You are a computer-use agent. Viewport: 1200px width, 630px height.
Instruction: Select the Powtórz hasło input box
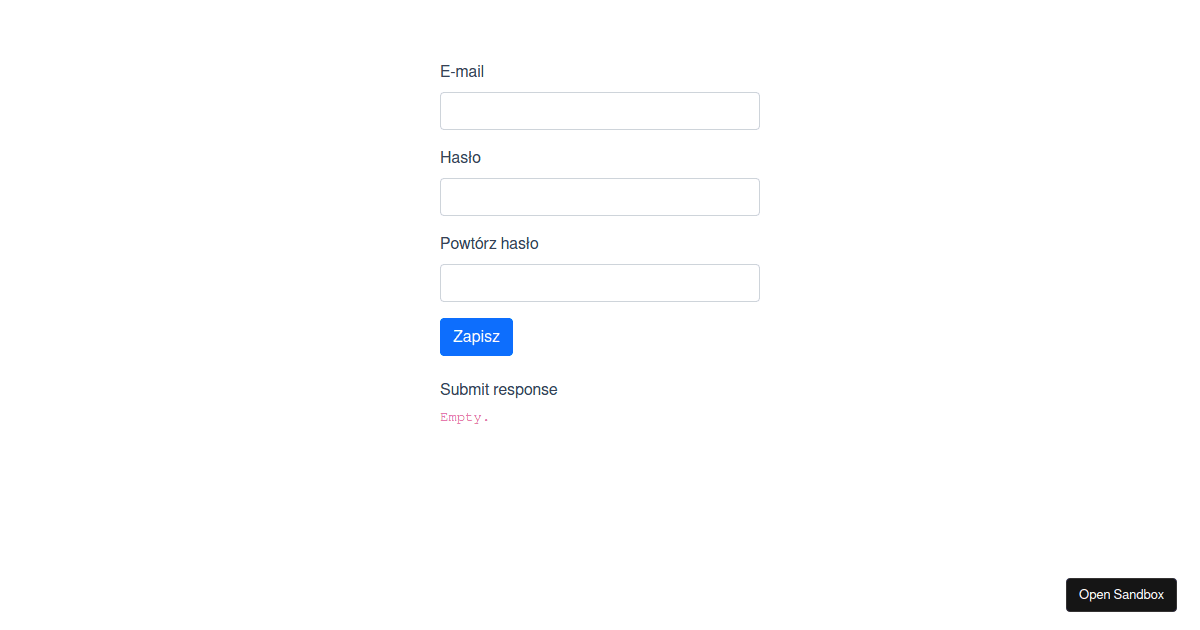pyautogui.click(x=600, y=283)
